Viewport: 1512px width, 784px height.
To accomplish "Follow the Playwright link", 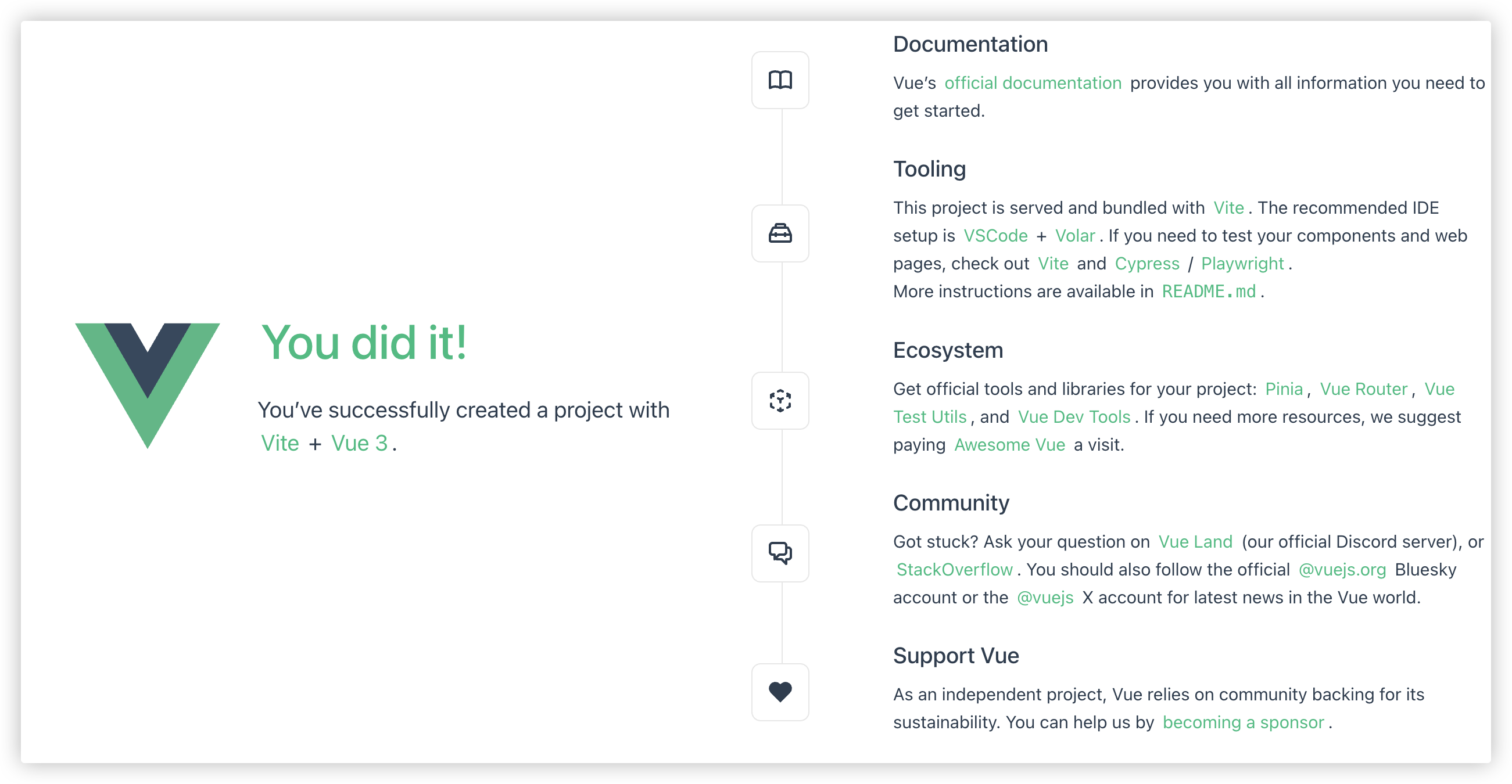I will point(1242,264).
